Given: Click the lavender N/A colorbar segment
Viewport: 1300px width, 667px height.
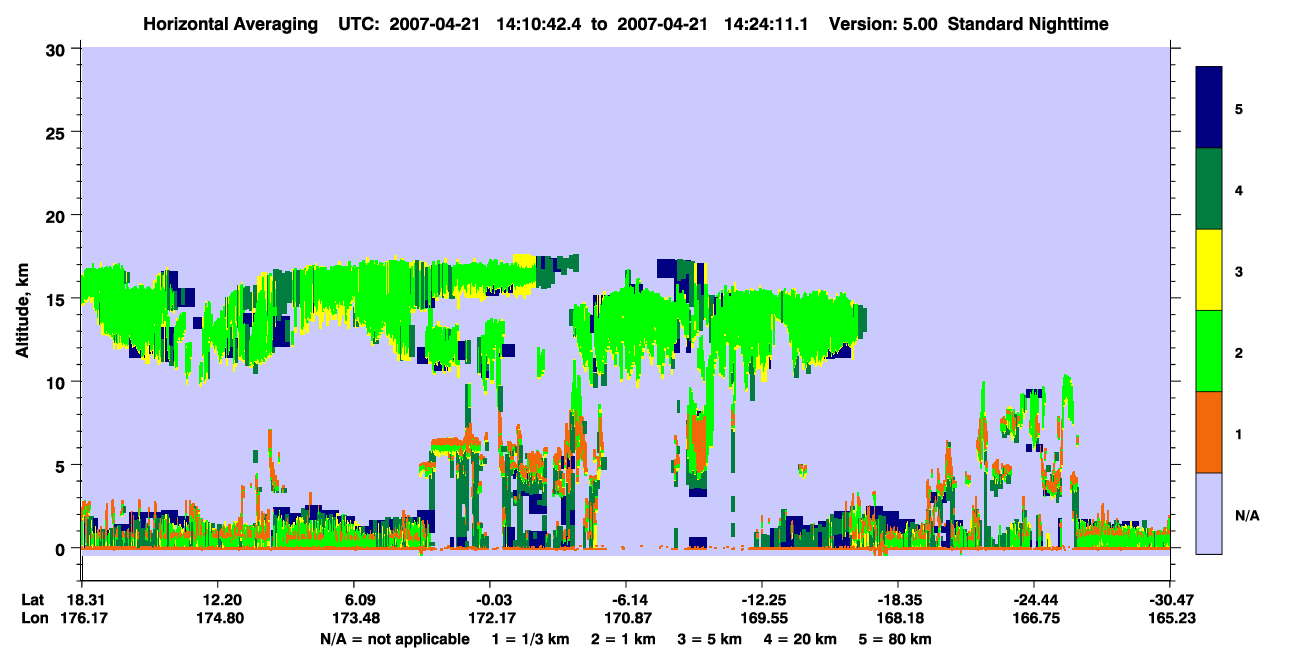Looking at the screenshot, I should [1209, 513].
